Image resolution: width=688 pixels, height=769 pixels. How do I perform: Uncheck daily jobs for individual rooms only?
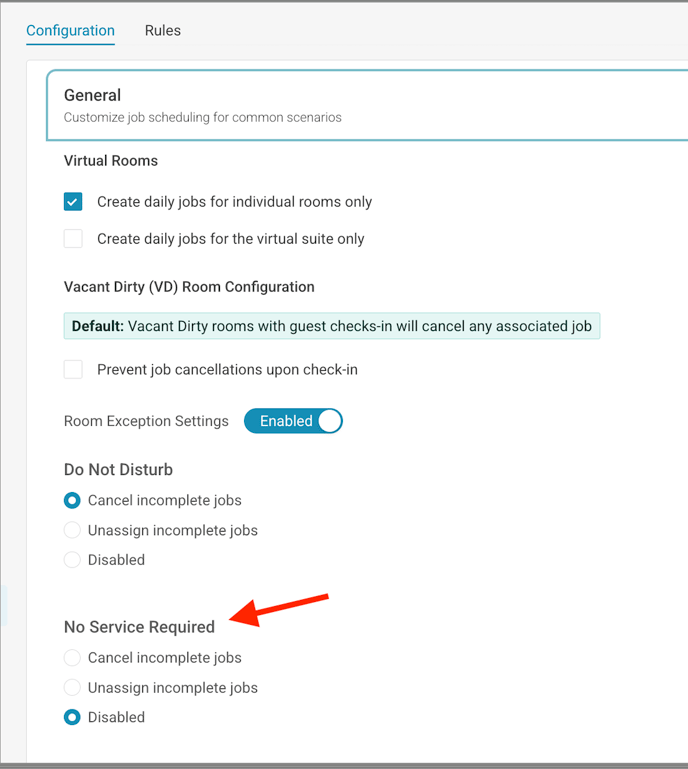click(x=73, y=202)
